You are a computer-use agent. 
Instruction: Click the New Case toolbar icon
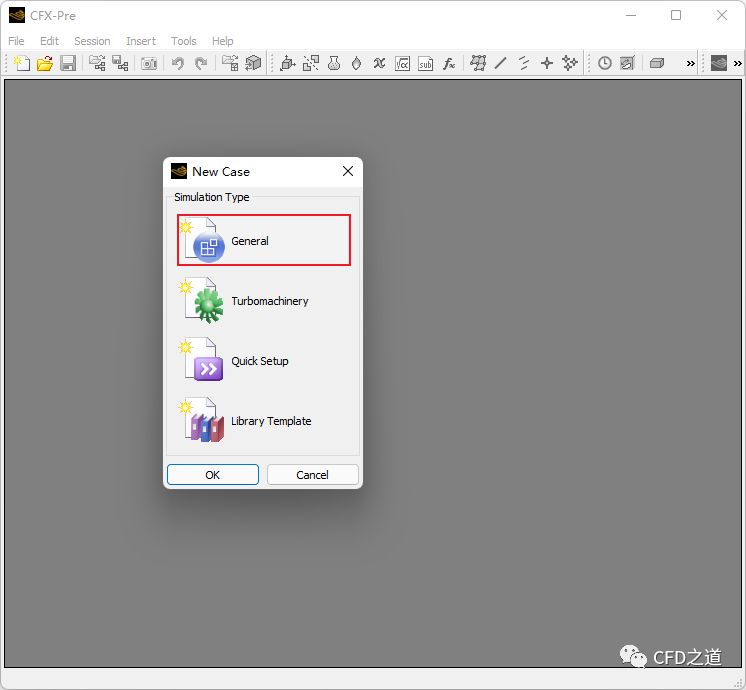(x=22, y=63)
